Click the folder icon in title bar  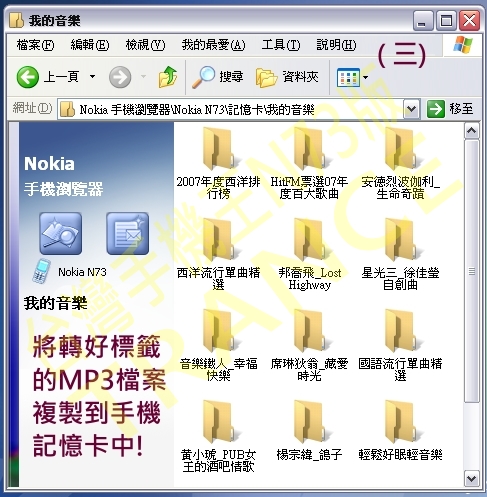[x=16, y=20]
